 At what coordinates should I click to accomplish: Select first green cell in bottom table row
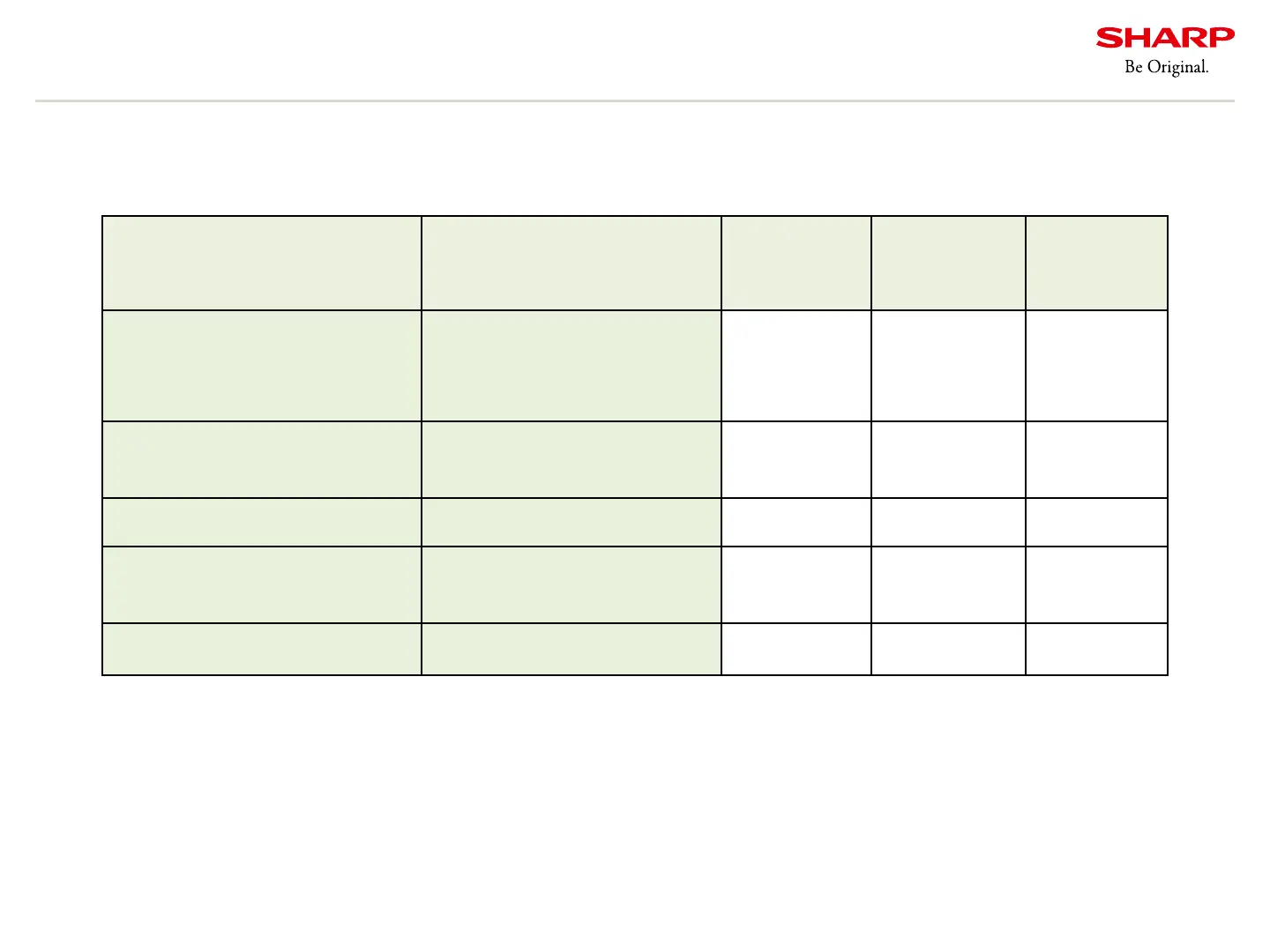tap(262, 650)
